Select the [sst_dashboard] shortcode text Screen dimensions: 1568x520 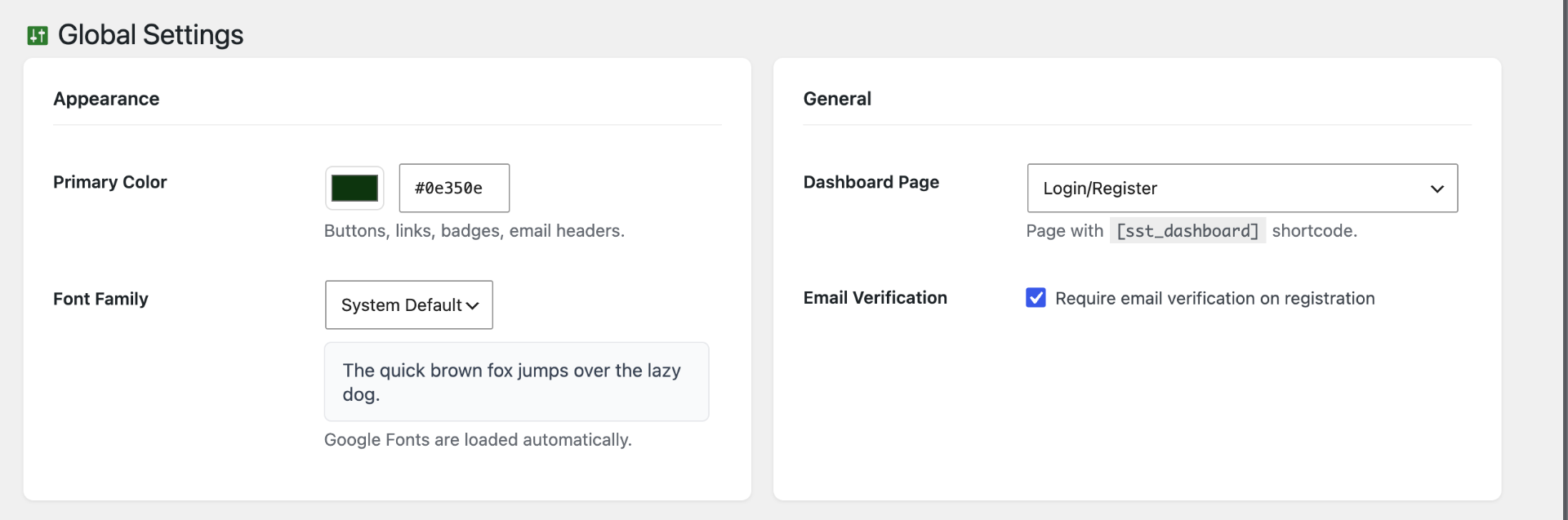[x=1187, y=231]
